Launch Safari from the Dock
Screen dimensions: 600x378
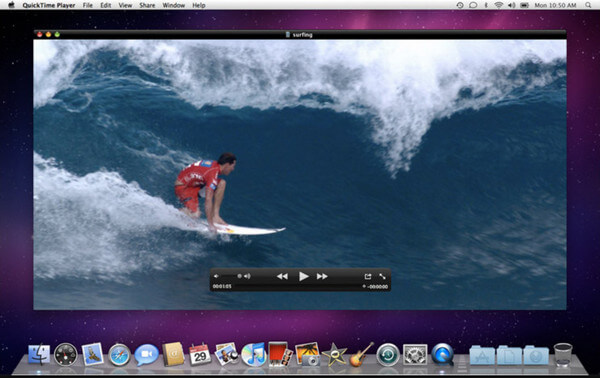click(x=119, y=355)
